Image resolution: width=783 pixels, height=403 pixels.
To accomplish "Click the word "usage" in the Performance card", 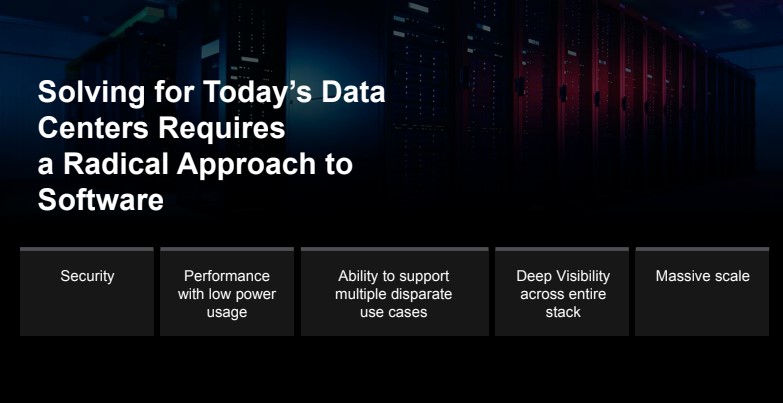I will pos(227,313).
